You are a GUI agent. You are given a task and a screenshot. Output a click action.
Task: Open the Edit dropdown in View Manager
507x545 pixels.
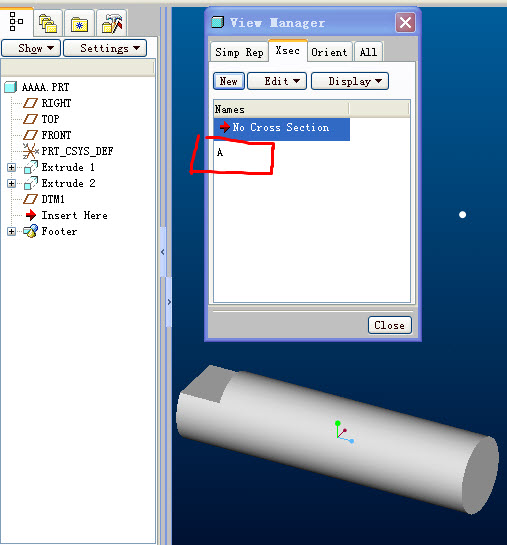click(x=277, y=81)
